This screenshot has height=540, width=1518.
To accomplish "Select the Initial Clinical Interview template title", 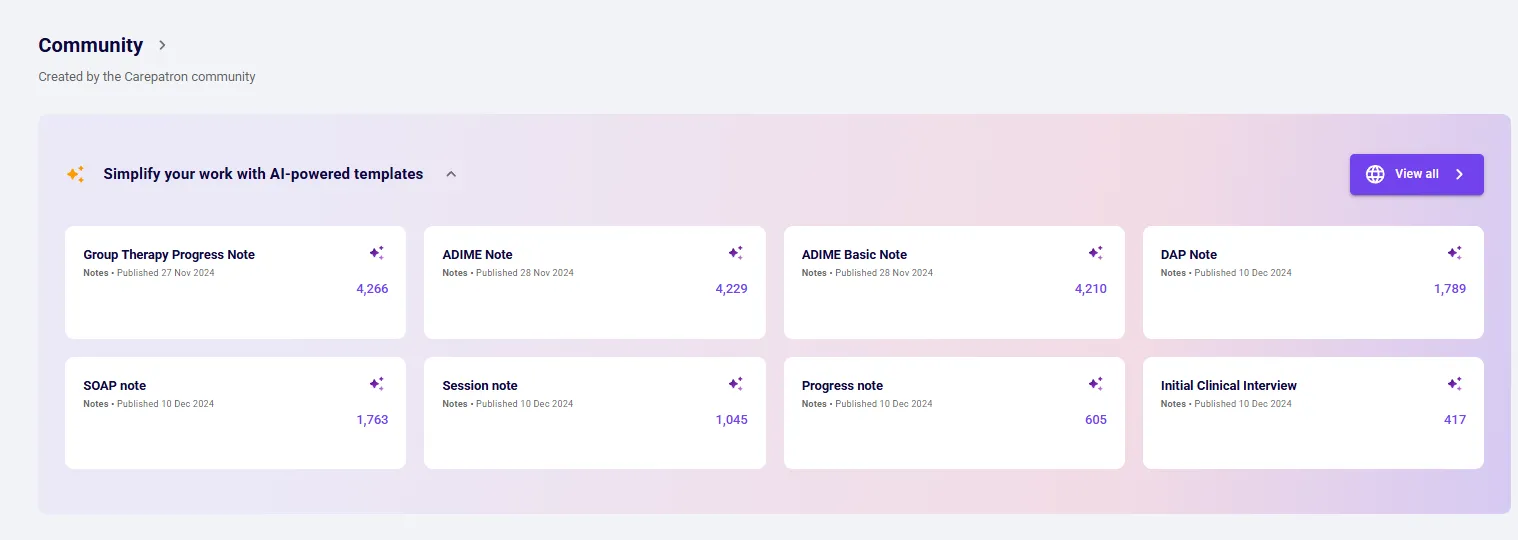I will coord(1228,386).
